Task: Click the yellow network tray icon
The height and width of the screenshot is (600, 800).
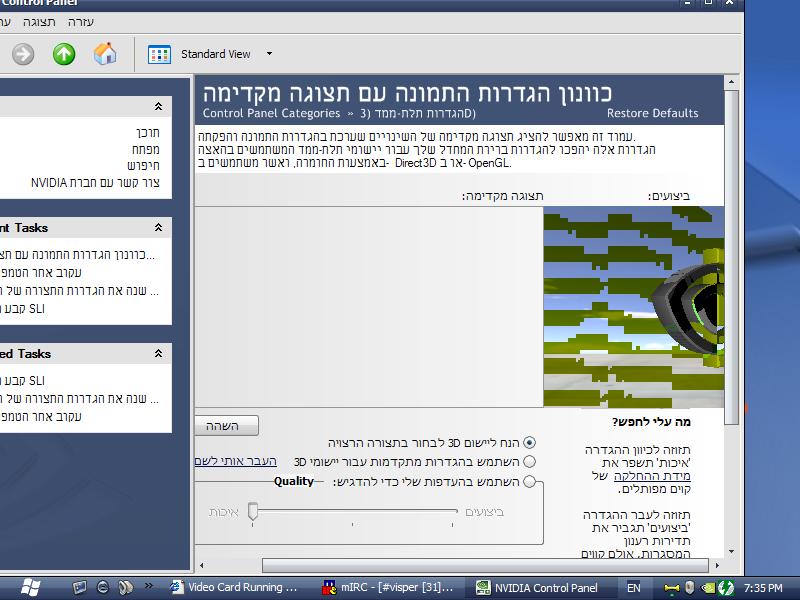Action: (x=672, y=588)
